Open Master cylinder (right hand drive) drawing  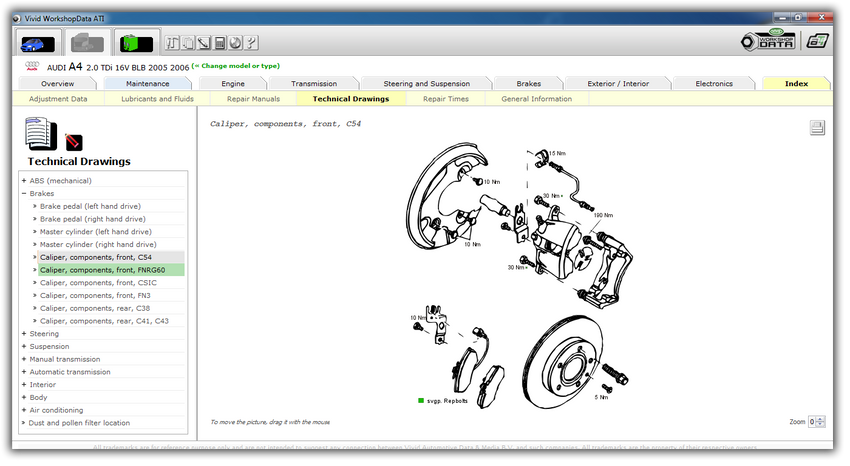[x=98, y=244]
